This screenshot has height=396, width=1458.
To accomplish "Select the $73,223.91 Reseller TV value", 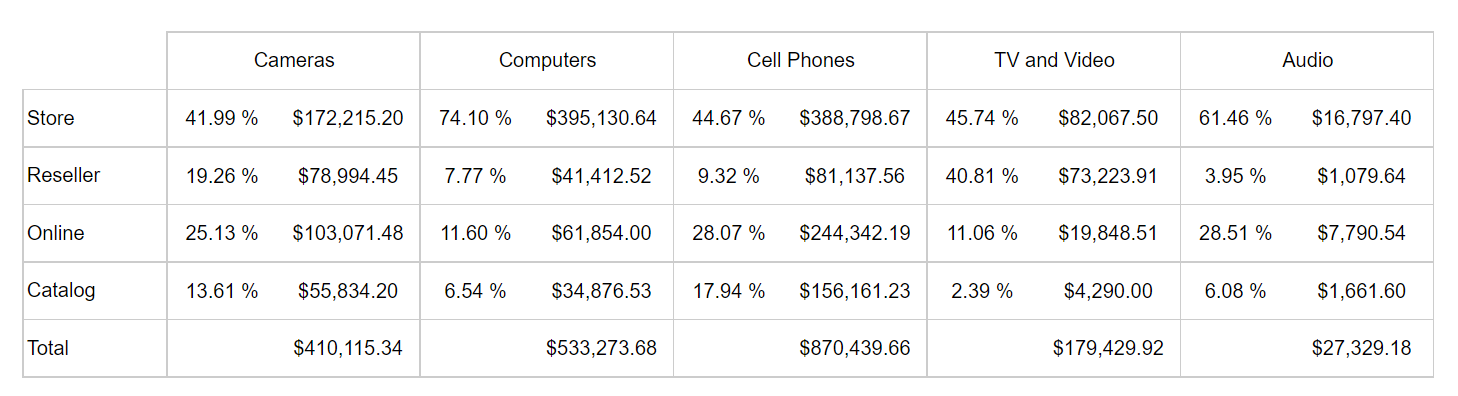I will pyautogui.click(x=1108, y=176).
